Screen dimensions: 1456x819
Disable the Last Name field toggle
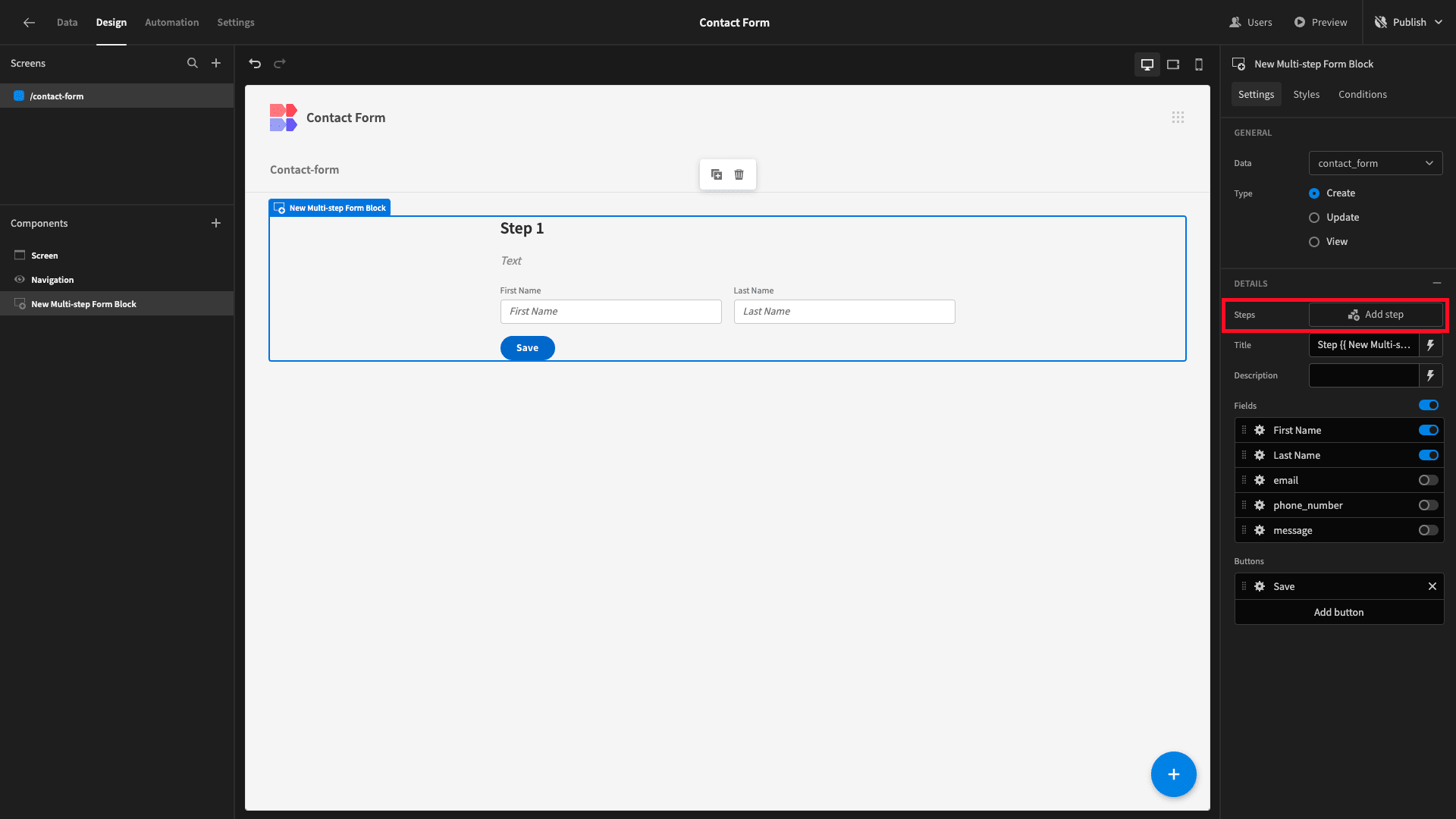pyautogui.click(x=1429, y=455)
